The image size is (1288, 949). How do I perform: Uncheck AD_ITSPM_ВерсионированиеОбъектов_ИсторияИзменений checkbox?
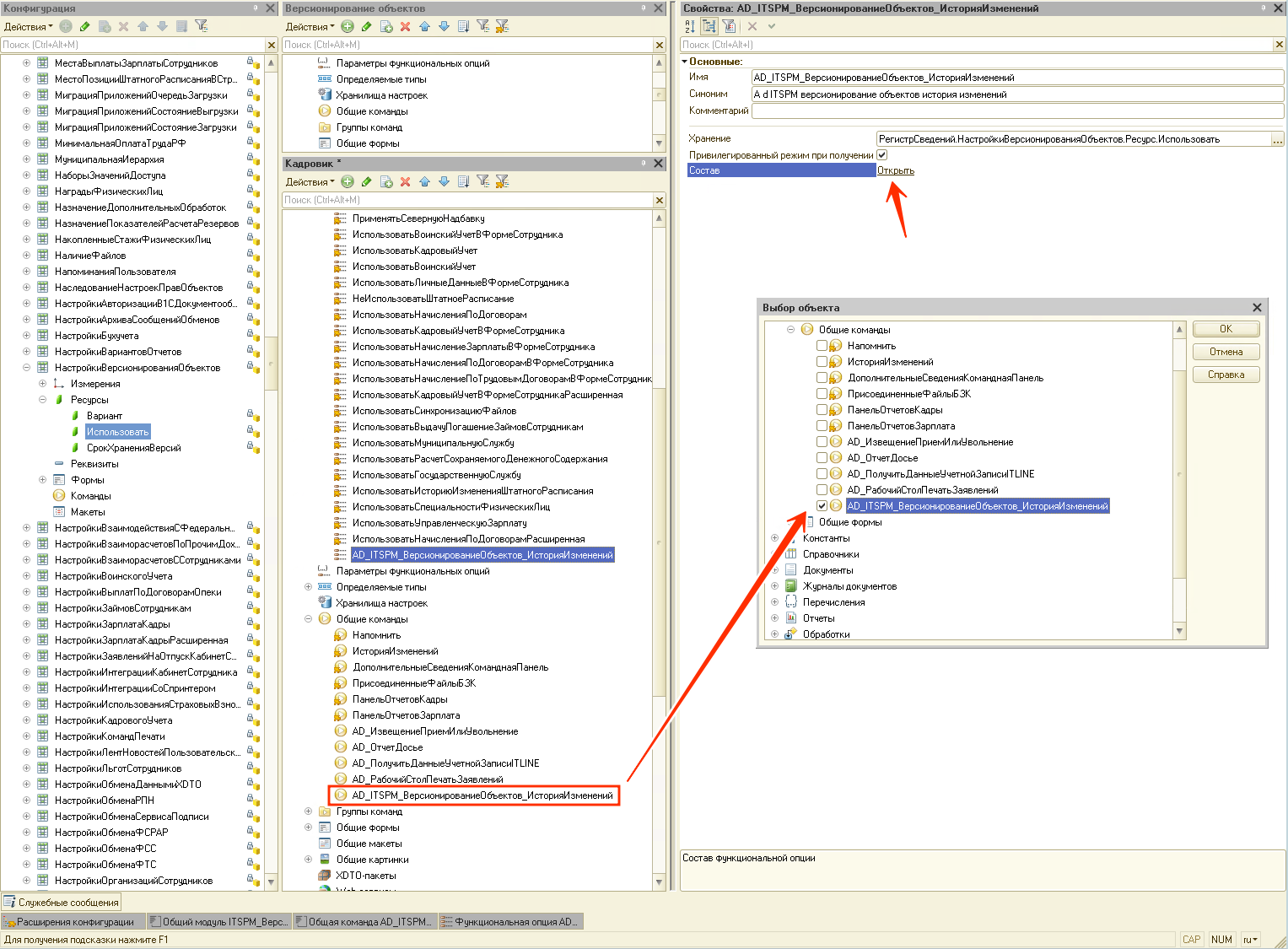(x=822, y=506)
